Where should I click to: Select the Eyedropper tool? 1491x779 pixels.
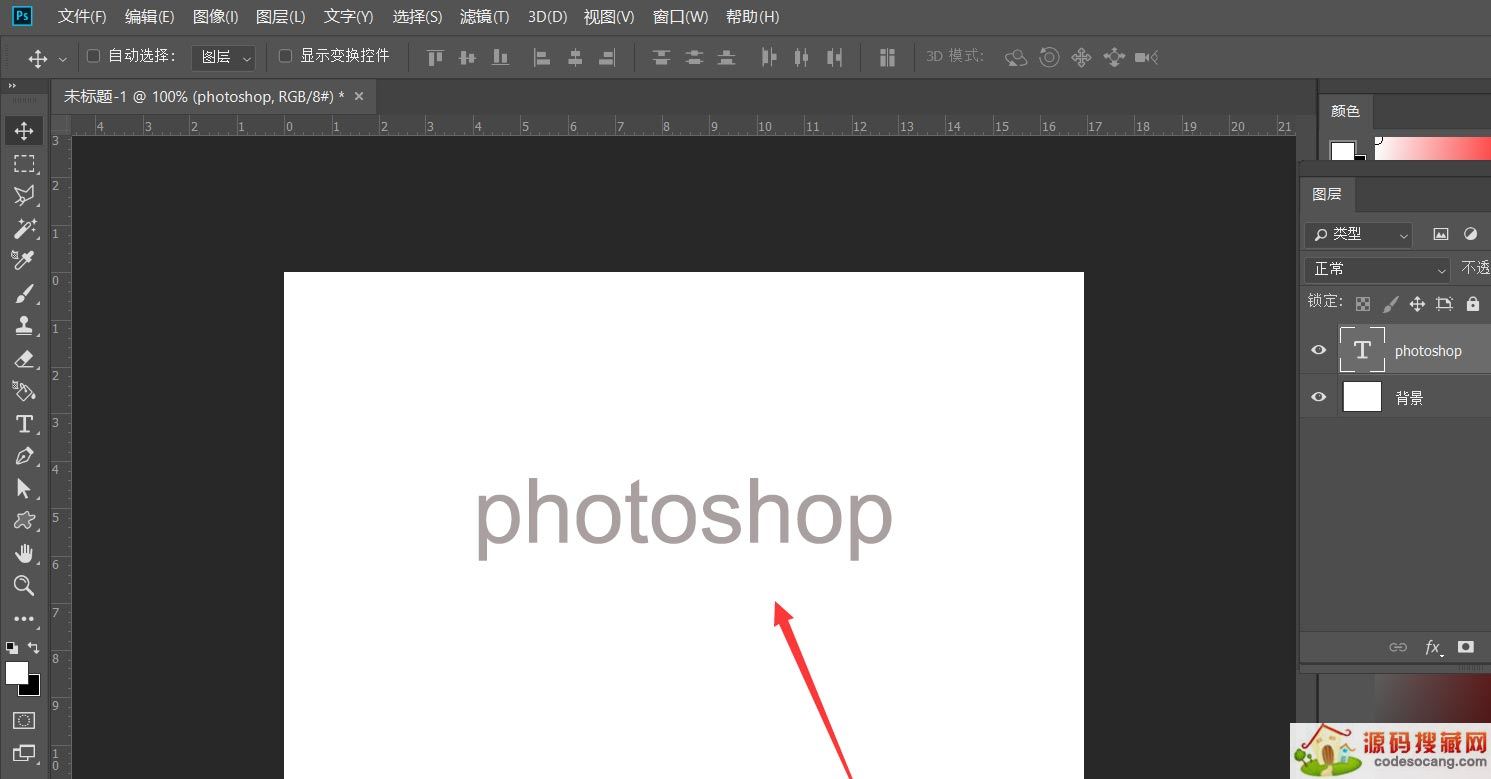pos(24,260)
